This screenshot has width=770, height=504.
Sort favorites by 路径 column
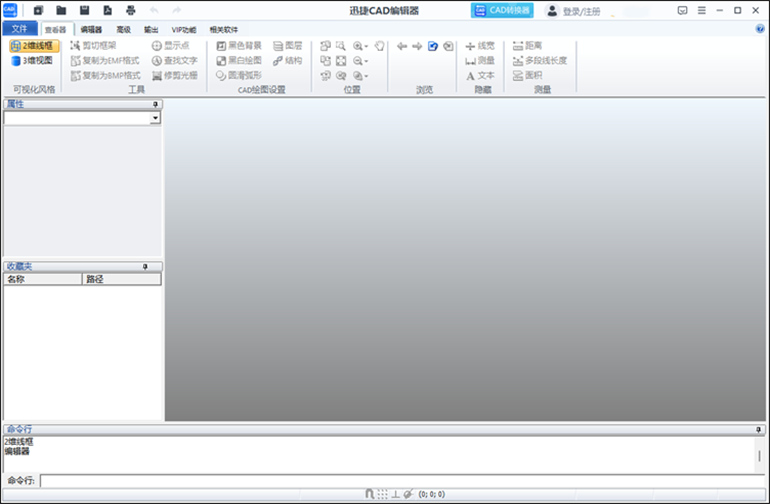coord(121,279)
